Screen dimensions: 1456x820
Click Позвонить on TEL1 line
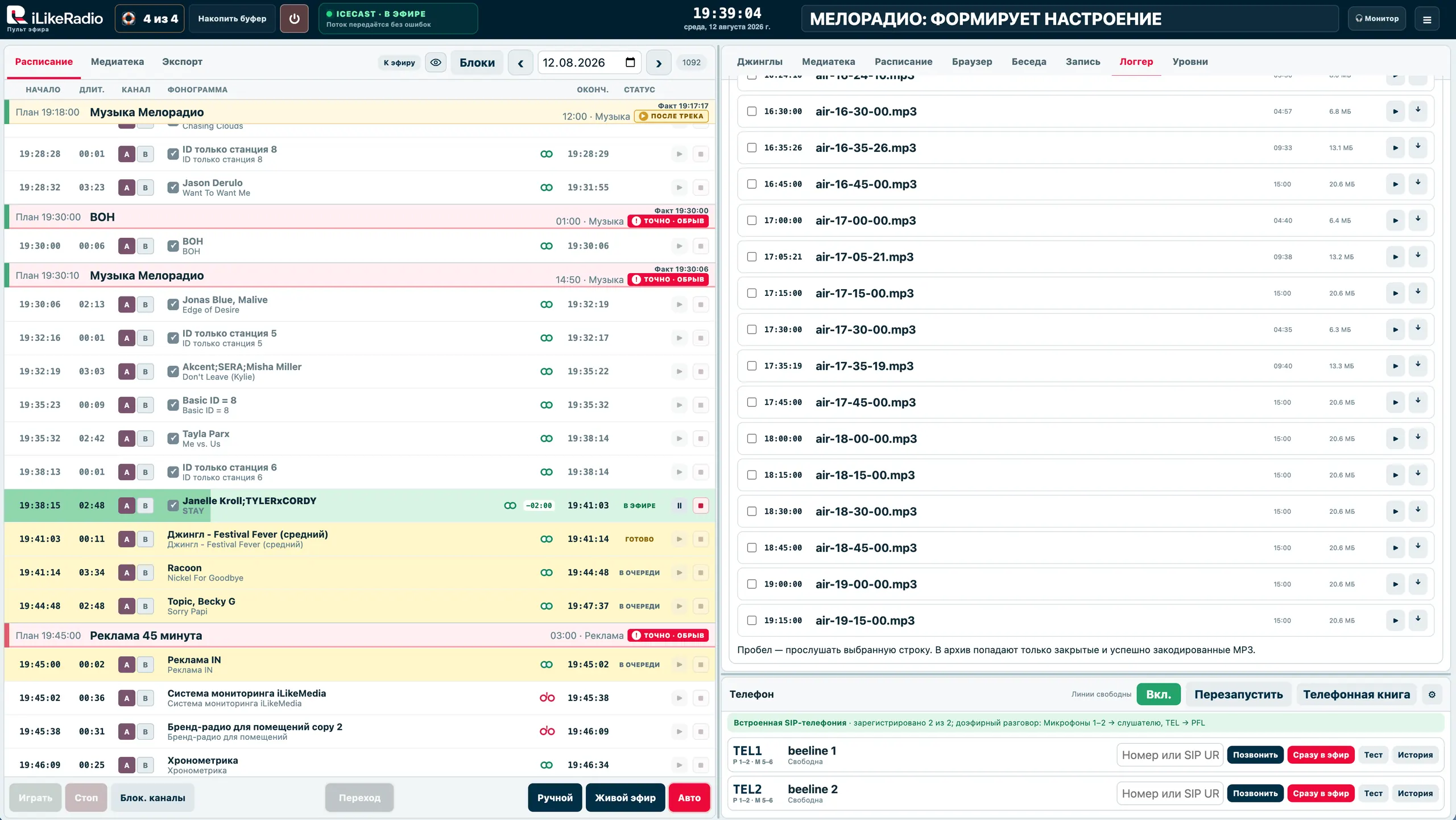pos(1255,755)
